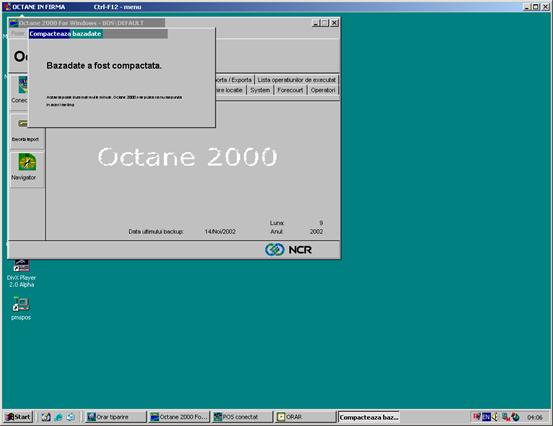Click the network tray icon with red mark

[506, 417]
